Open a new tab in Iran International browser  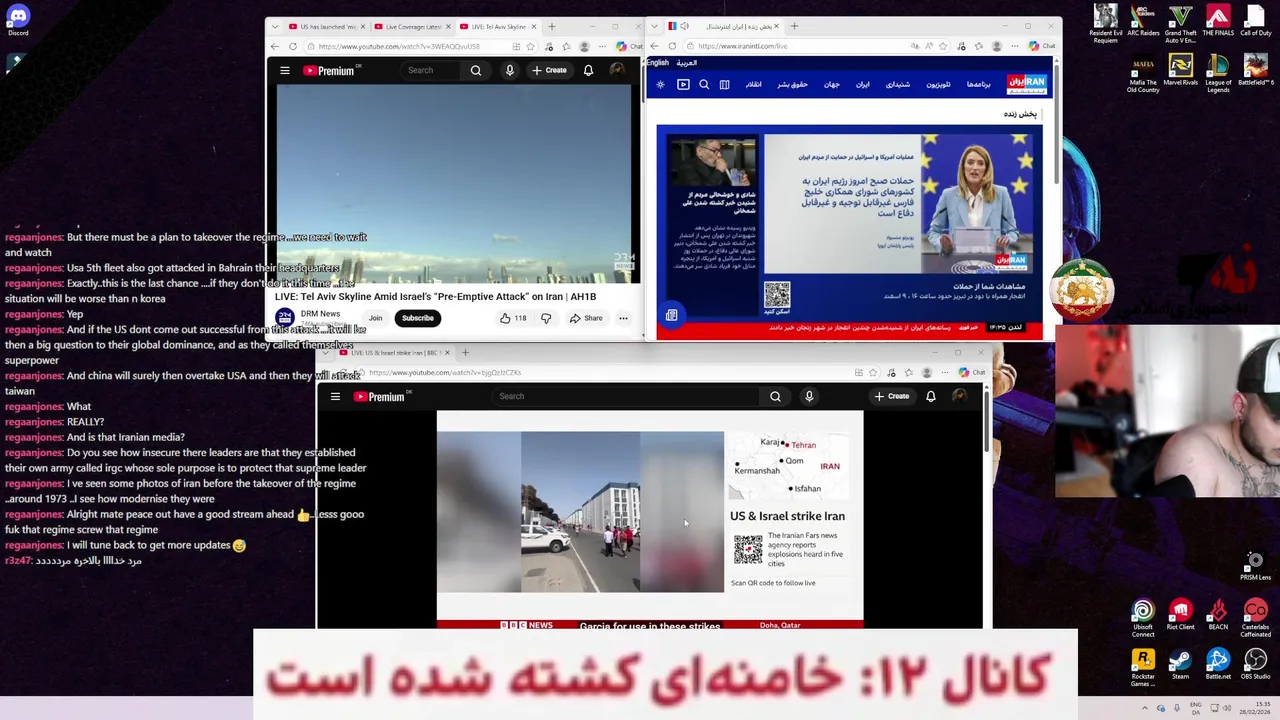[794, 26]
